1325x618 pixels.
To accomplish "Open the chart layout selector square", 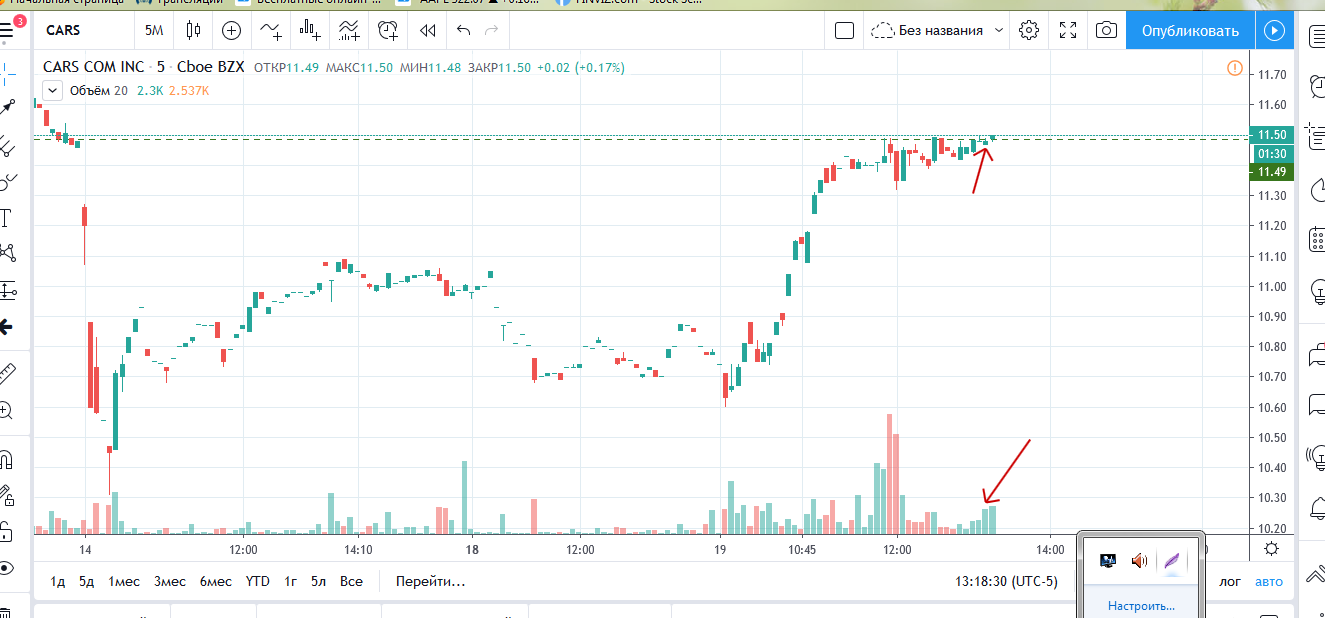I will click(x=844, y=30).
